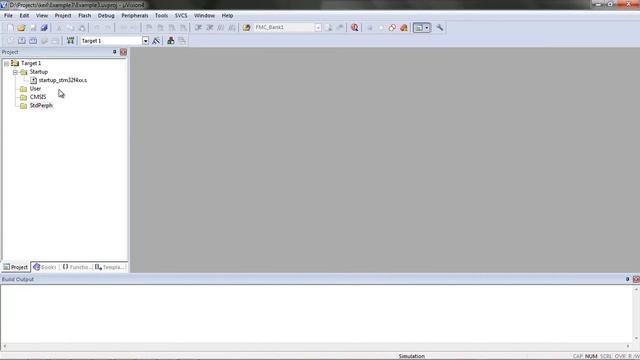Open the Help menu
This screenshot has width=640, height=360.
[227, 16]
